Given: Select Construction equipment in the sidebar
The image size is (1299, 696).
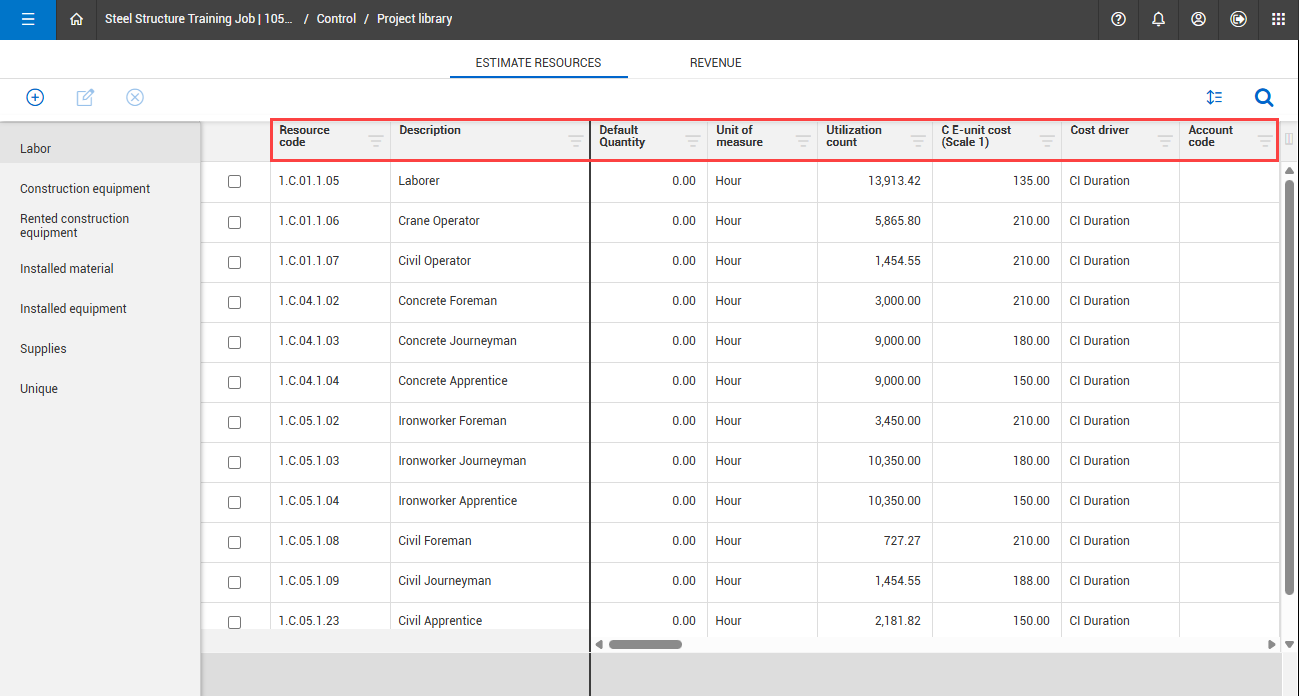Looking at the screenshot, I should [x=85, y=189].
